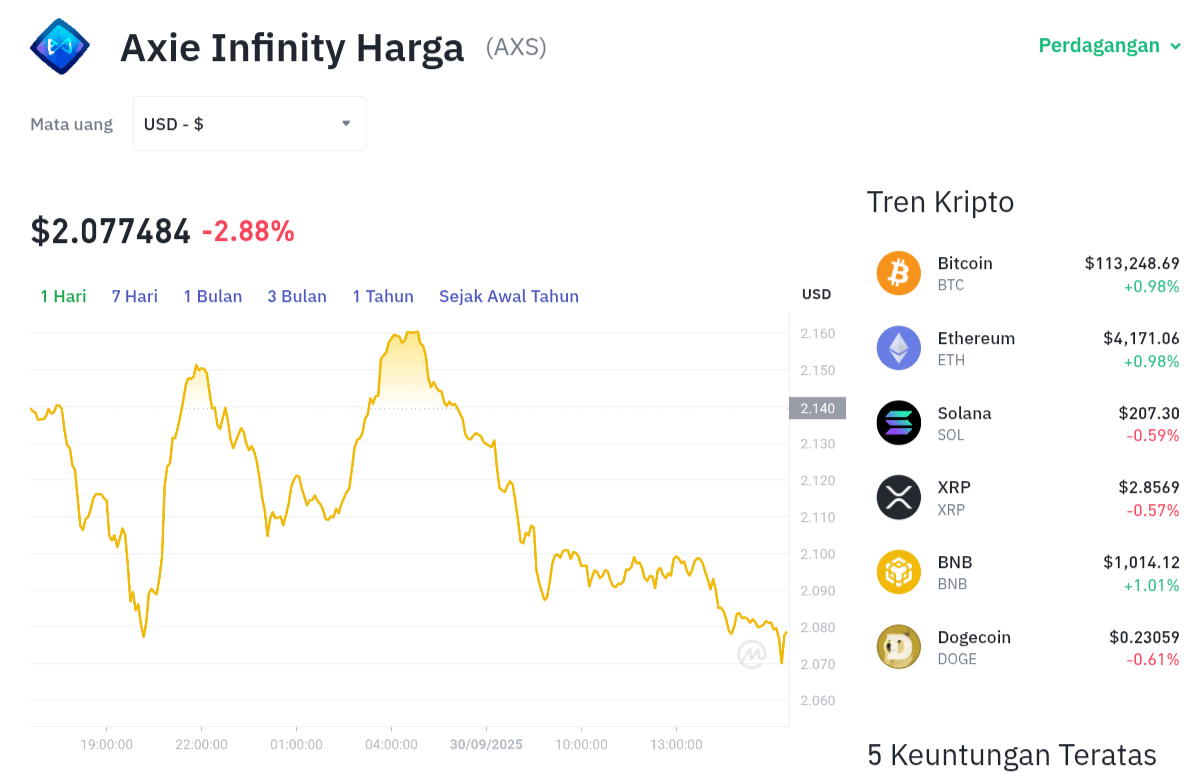Open the Bitcoin name link
Viewport: 1192px width, 777px height.
pyautogui.click(x=965, y=263)
